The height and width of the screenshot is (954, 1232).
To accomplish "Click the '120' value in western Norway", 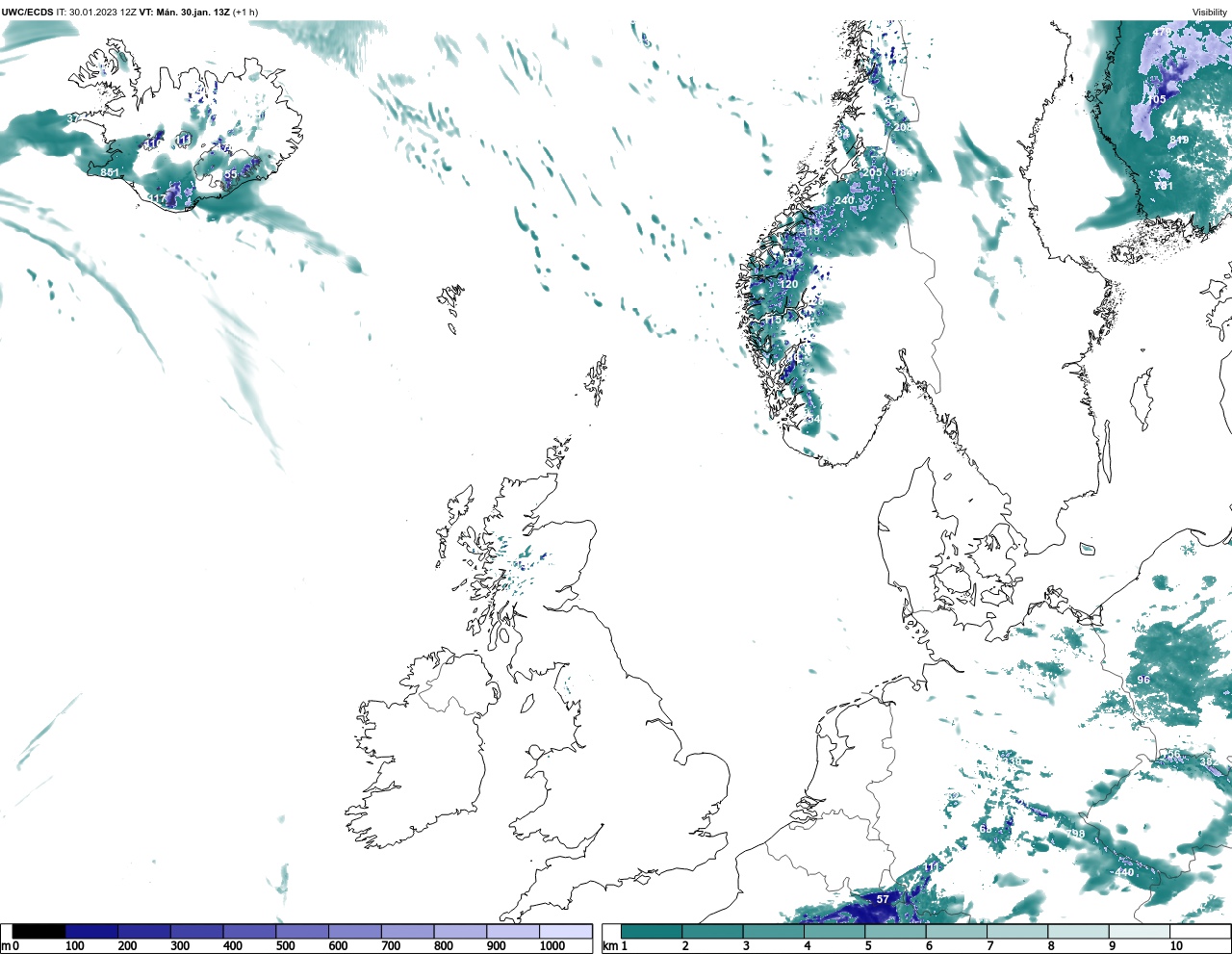I will point(789,284).
